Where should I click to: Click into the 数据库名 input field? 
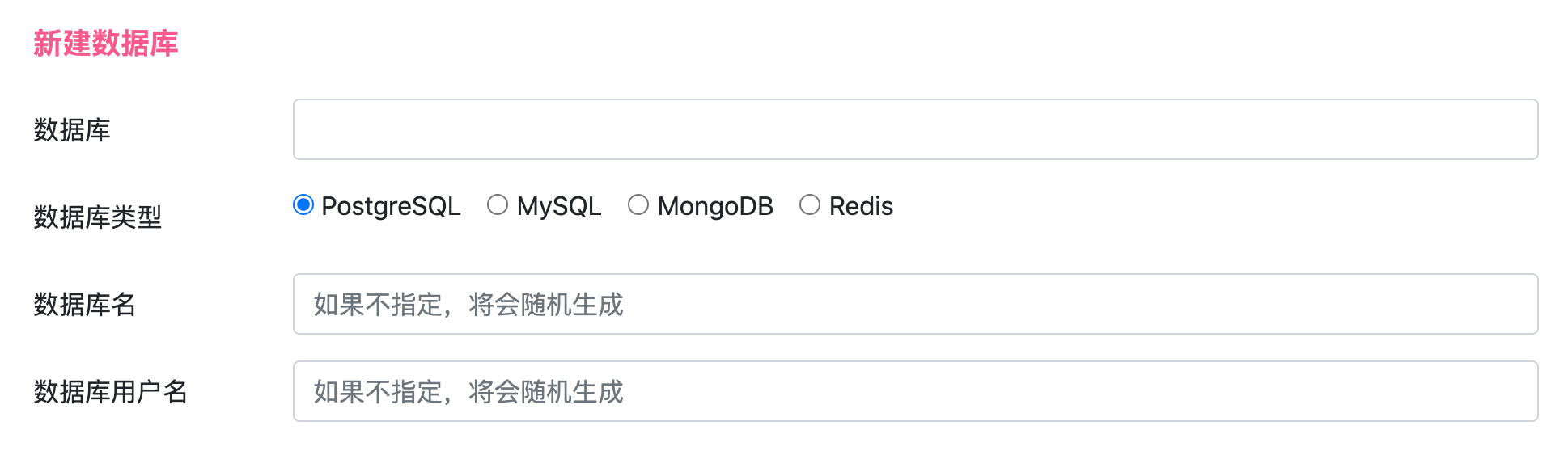(915, 304)
